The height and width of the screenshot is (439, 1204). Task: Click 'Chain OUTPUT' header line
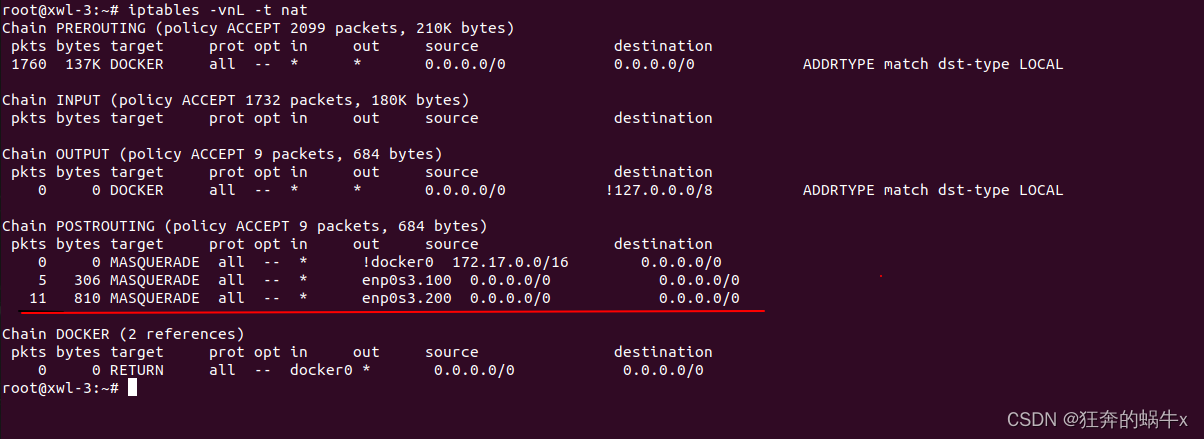coord(222,154)
